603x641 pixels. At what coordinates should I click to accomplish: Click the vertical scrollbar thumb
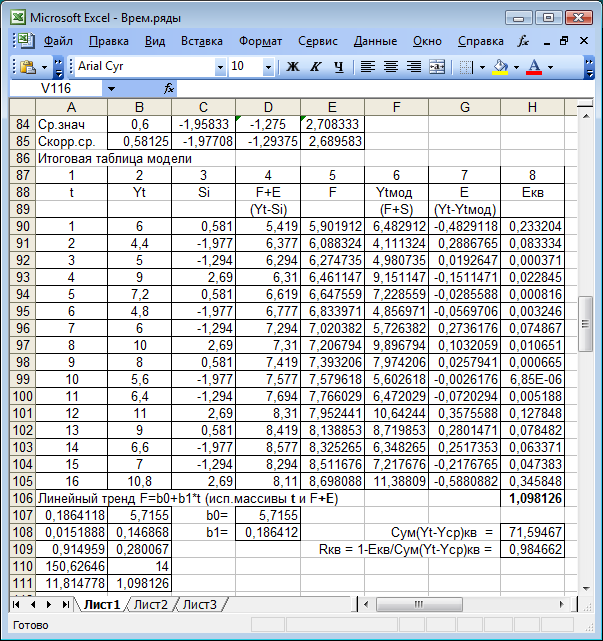pos(586,324)
